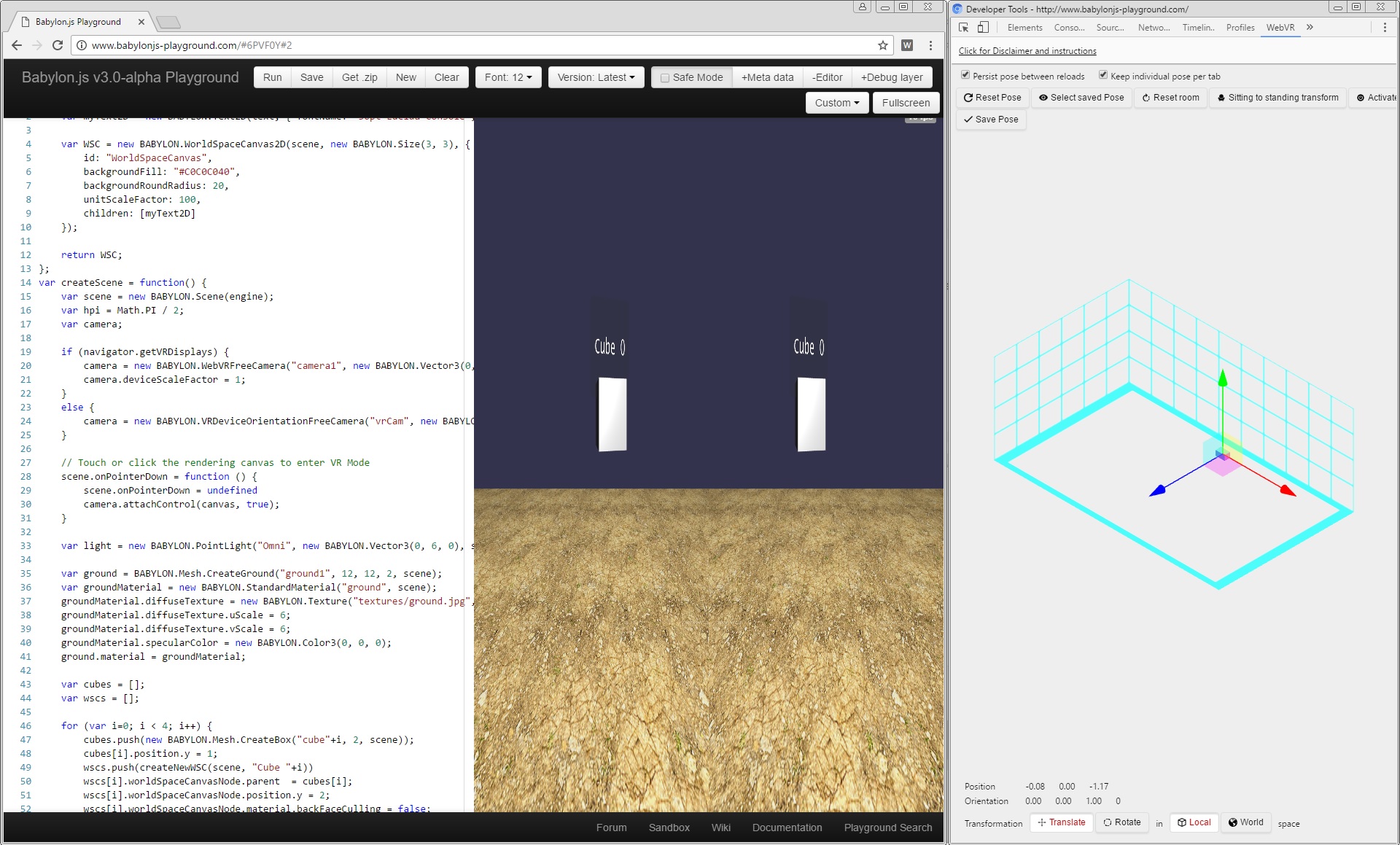Show more DevTools tabs chevron
1400x845 pixels.
pos(1310,28)
